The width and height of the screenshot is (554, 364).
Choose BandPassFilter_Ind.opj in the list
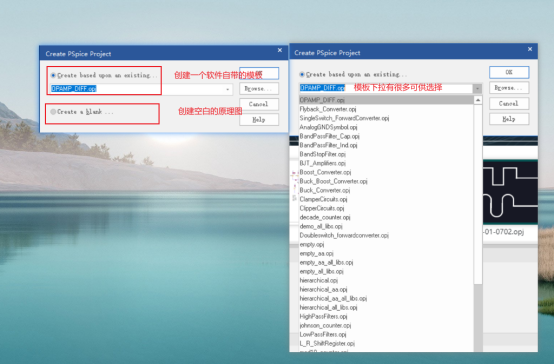(x=386, y=145)
